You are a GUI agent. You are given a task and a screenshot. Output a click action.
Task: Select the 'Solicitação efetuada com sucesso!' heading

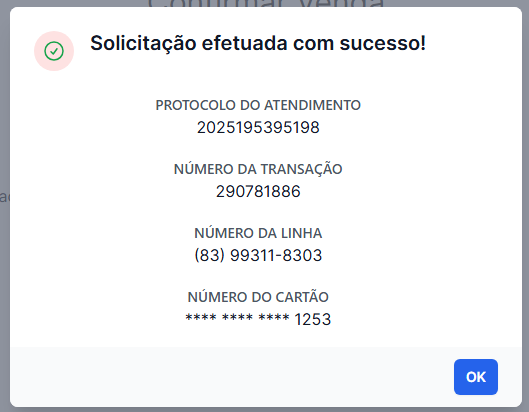pos(258,43)
